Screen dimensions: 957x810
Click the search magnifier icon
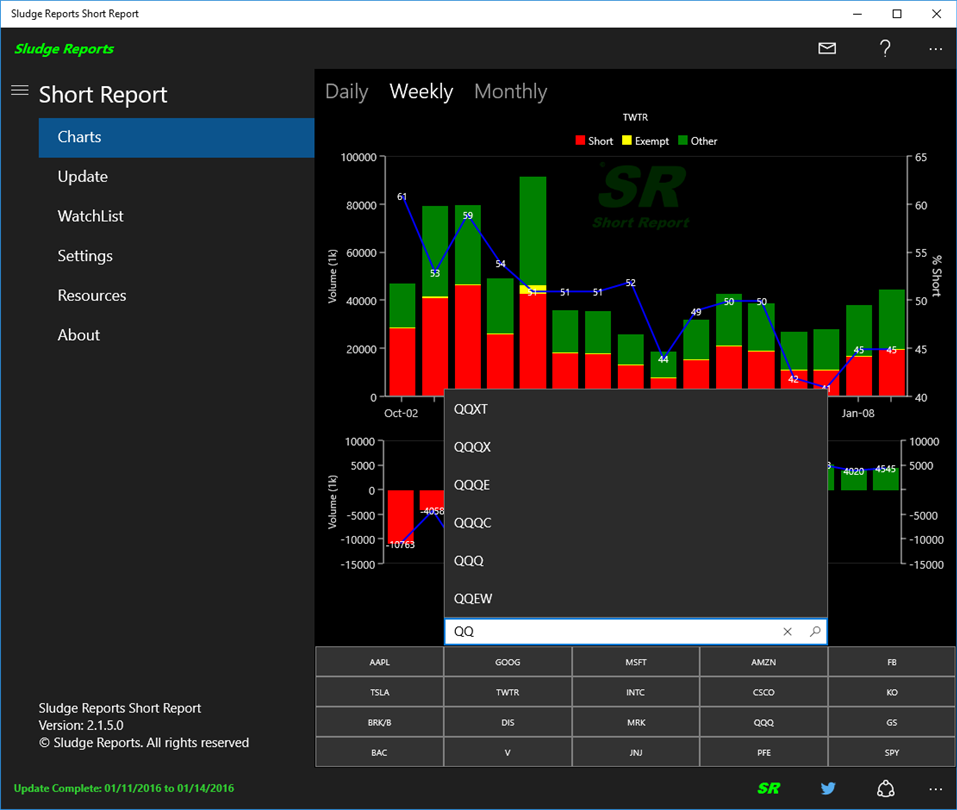pyautogui.click(x=815, y=632)
